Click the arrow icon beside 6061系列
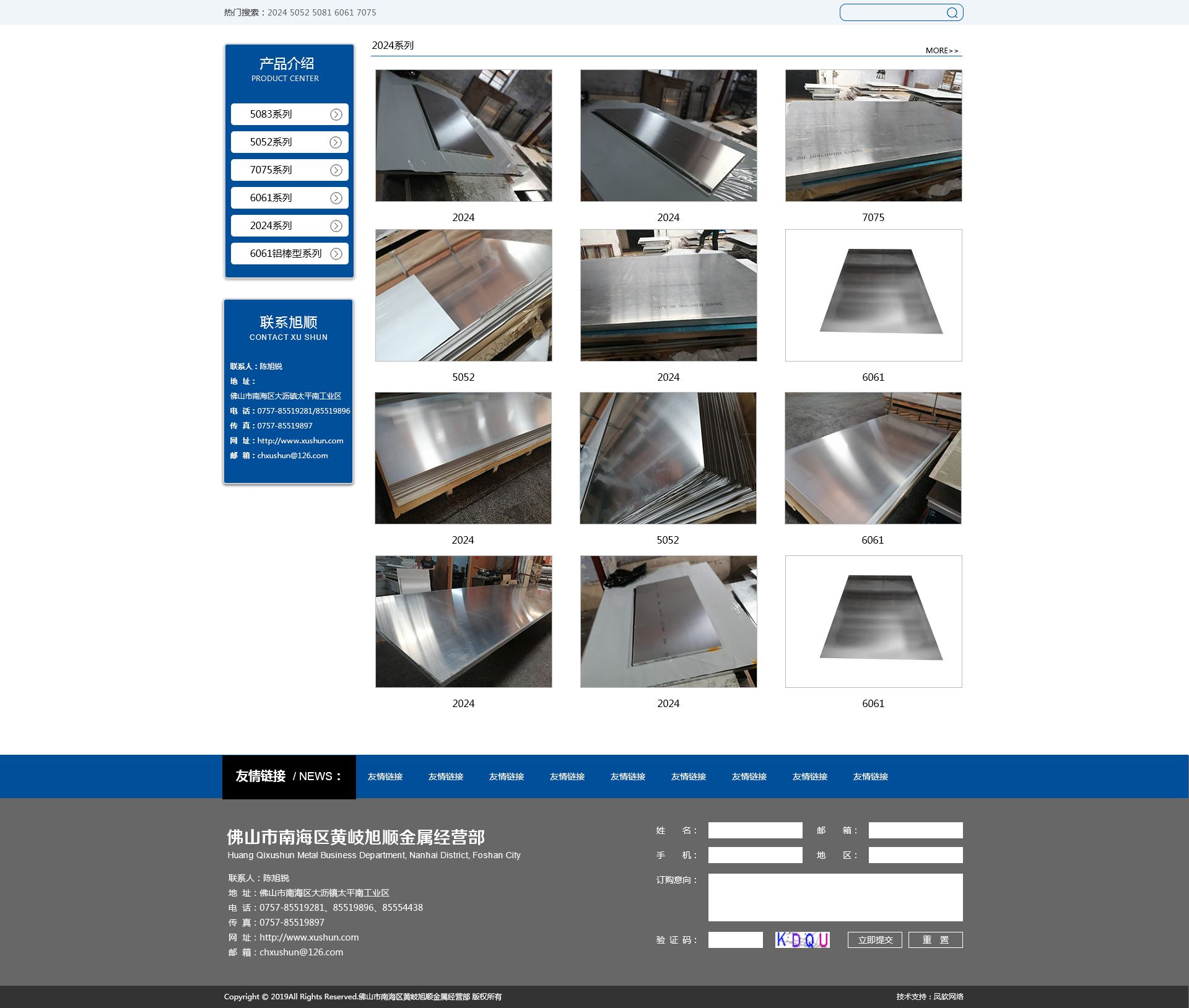This screenshot has height=1008, width=1189. coord(336,198)
